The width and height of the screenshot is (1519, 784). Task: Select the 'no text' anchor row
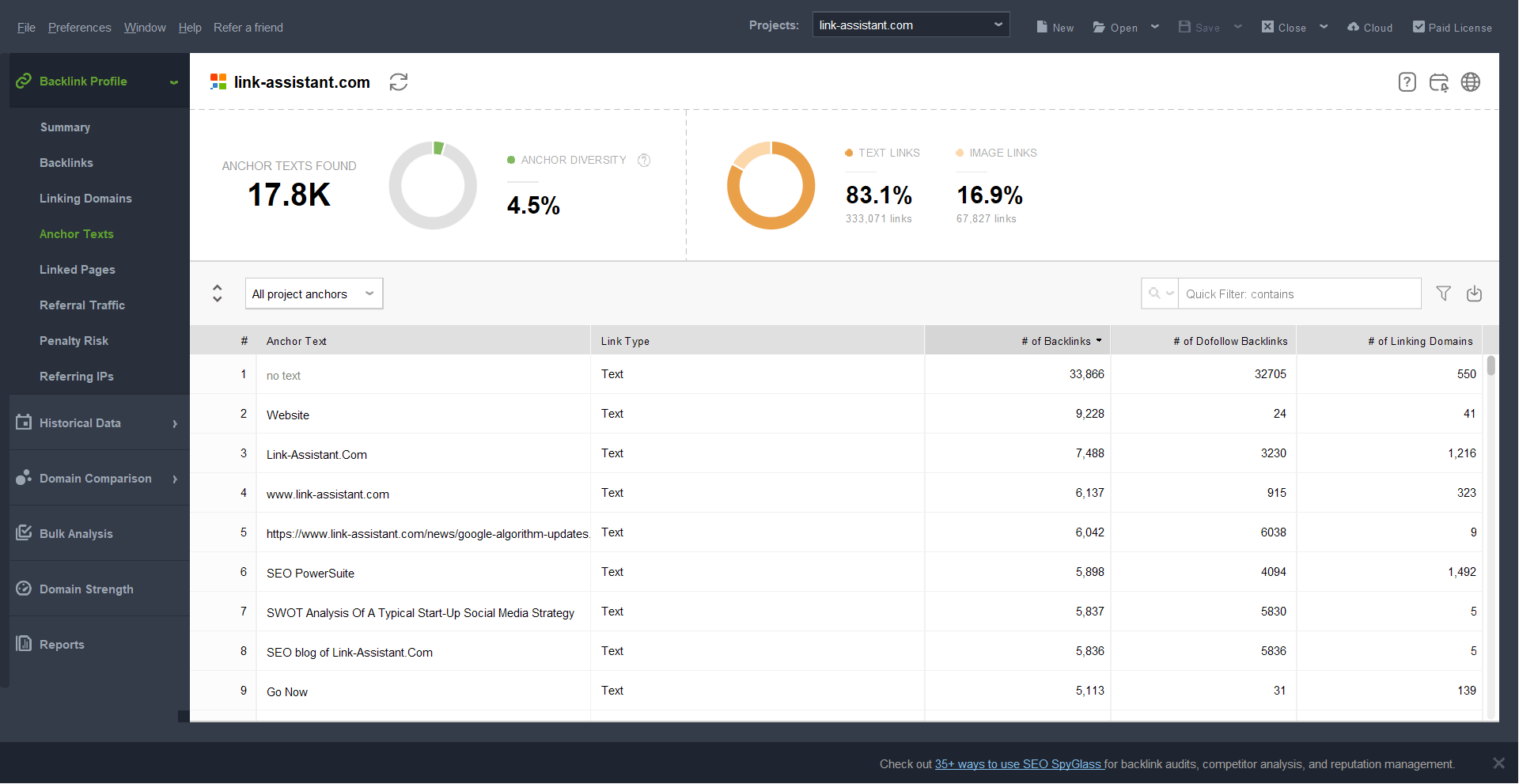(x=836, y=374)
